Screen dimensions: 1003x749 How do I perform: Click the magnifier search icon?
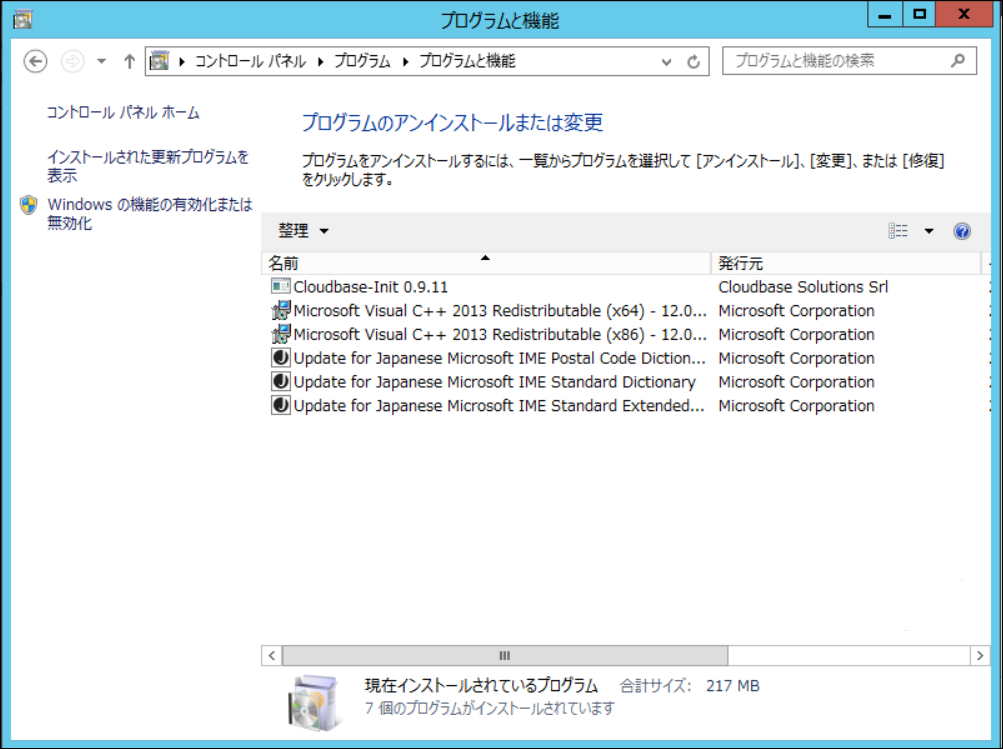958,61
